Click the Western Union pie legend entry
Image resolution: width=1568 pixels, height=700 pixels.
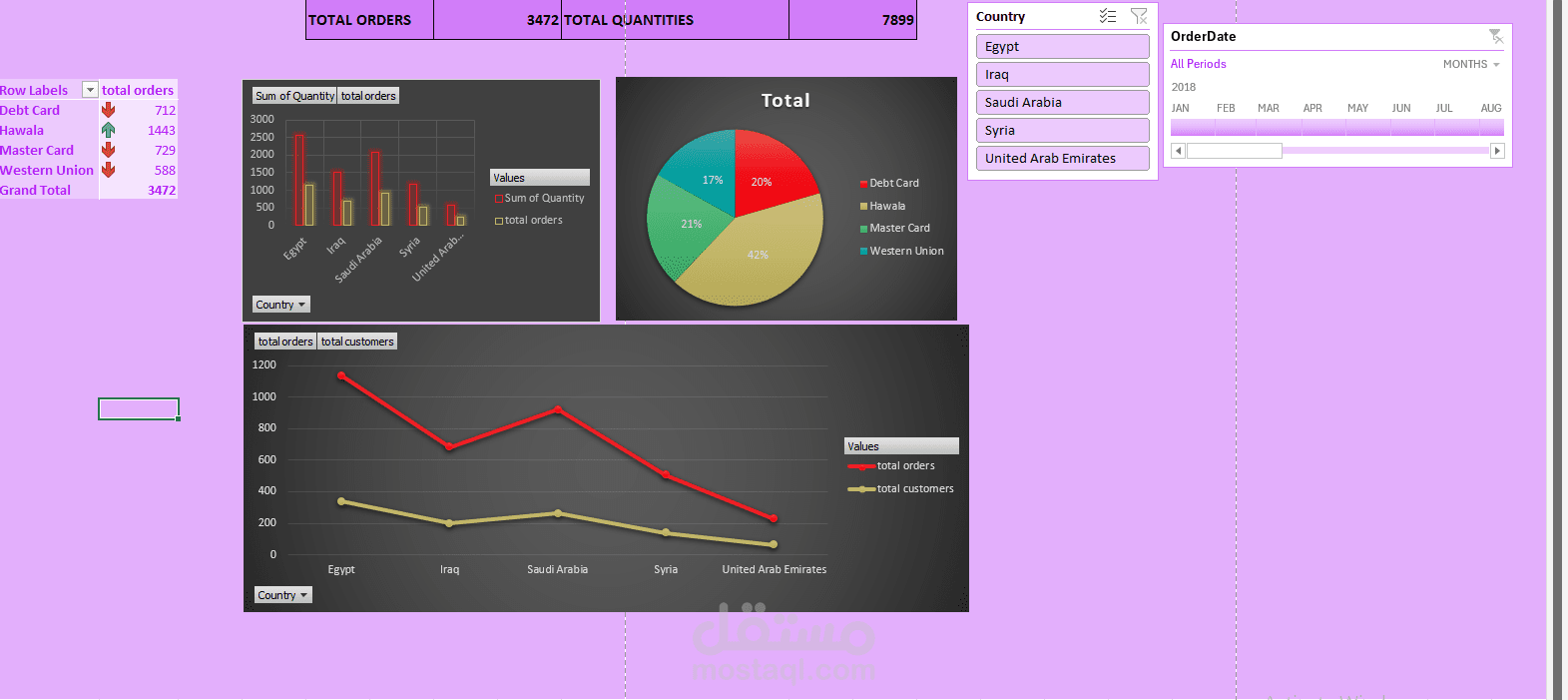(x=901, y=252)
